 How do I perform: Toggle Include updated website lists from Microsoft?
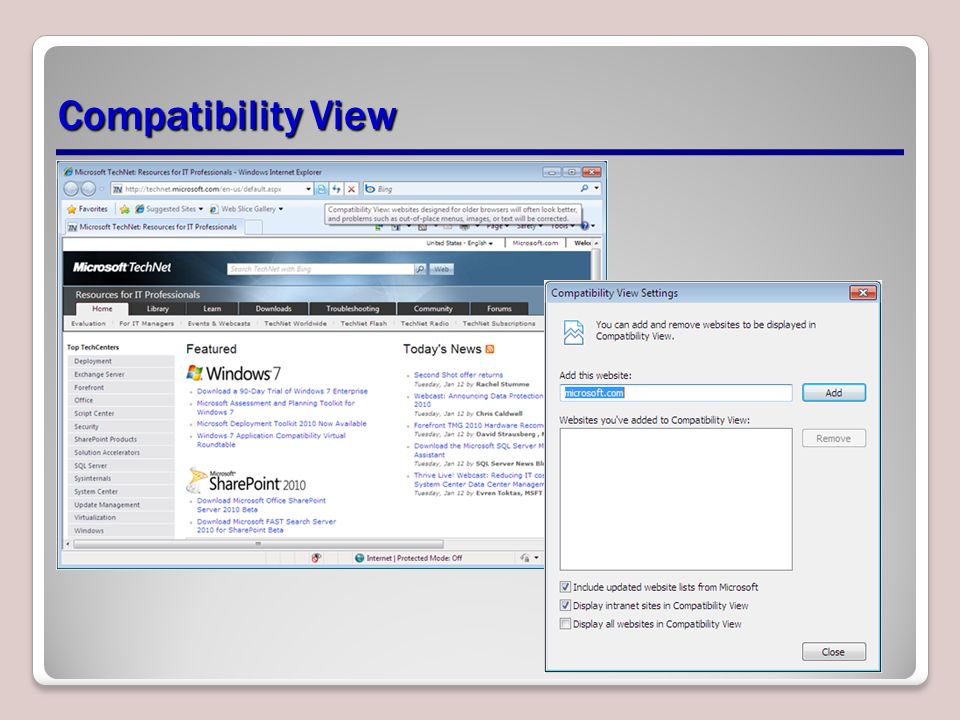coord(565,587)
